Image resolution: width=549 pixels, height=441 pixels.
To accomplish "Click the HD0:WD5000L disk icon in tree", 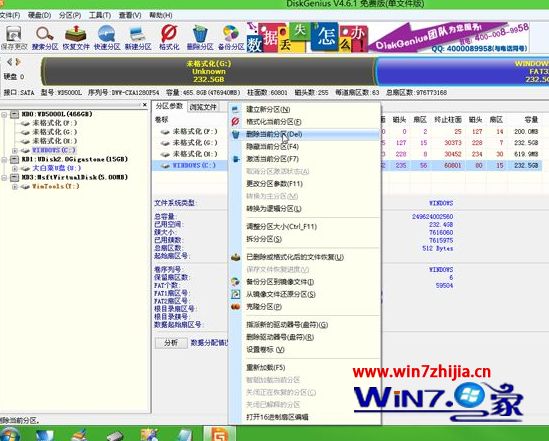I will pyautogui.click(x=15, y=114).
